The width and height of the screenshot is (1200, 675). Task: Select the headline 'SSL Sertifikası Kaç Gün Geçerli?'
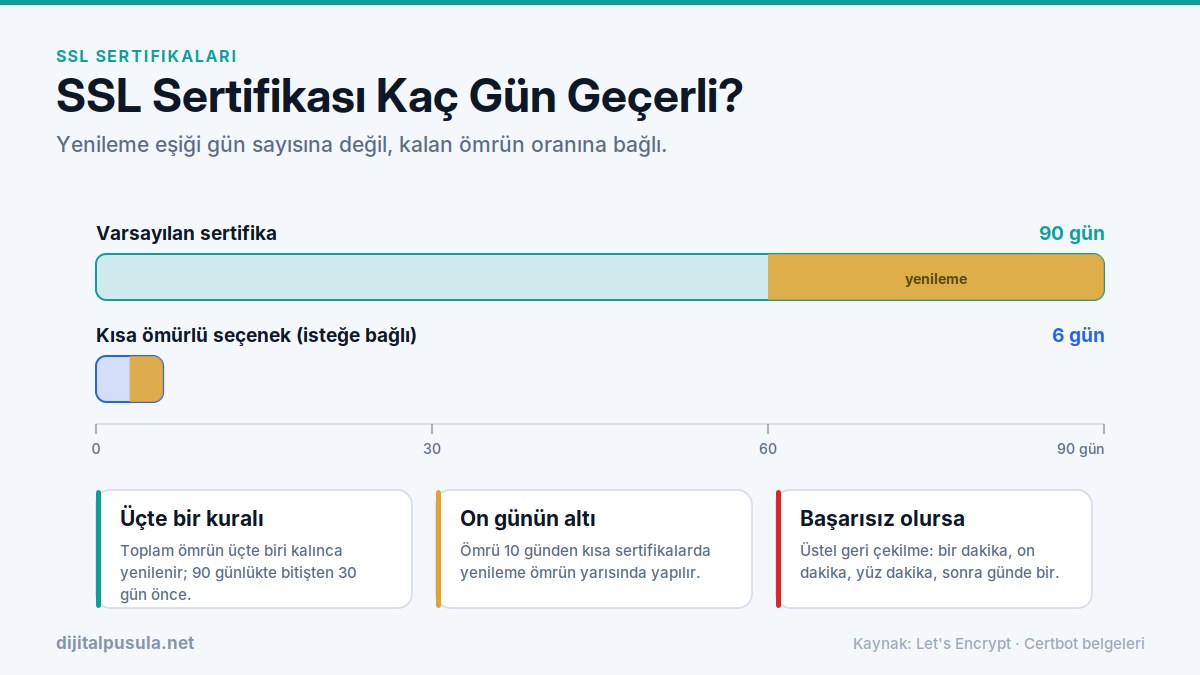399,97
